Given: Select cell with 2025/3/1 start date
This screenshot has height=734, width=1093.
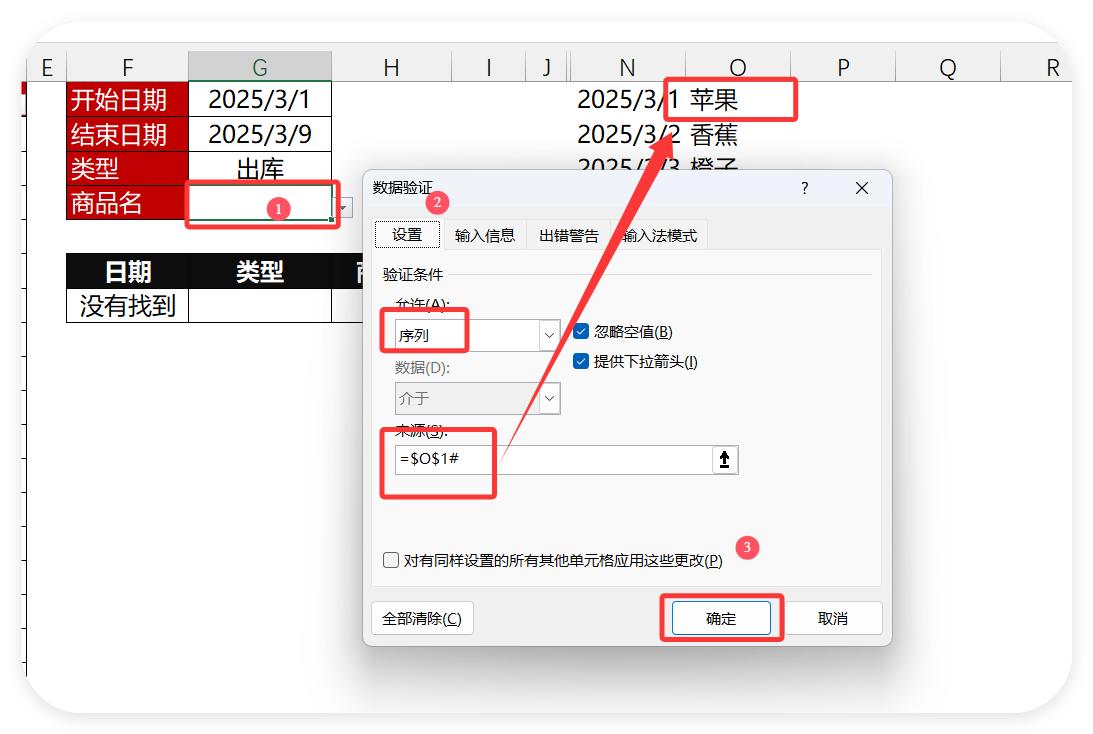Looking at the screenshot, I should coord(260,99).
